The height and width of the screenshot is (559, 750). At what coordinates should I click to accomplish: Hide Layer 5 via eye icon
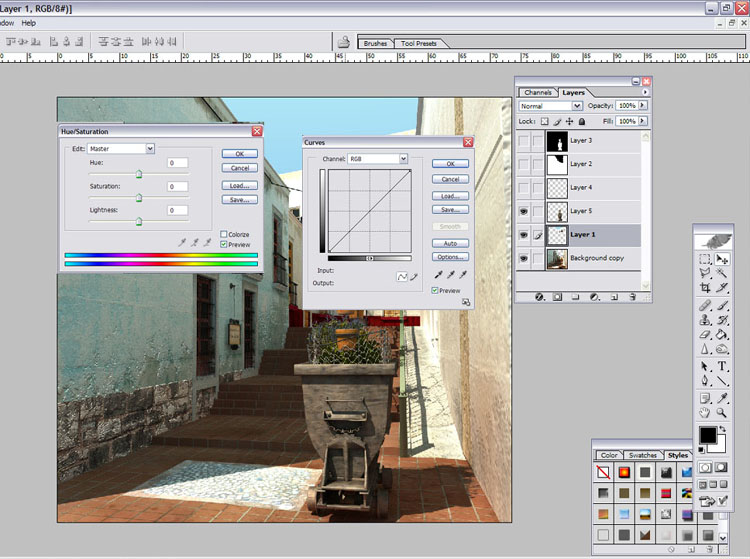[524, 211]
